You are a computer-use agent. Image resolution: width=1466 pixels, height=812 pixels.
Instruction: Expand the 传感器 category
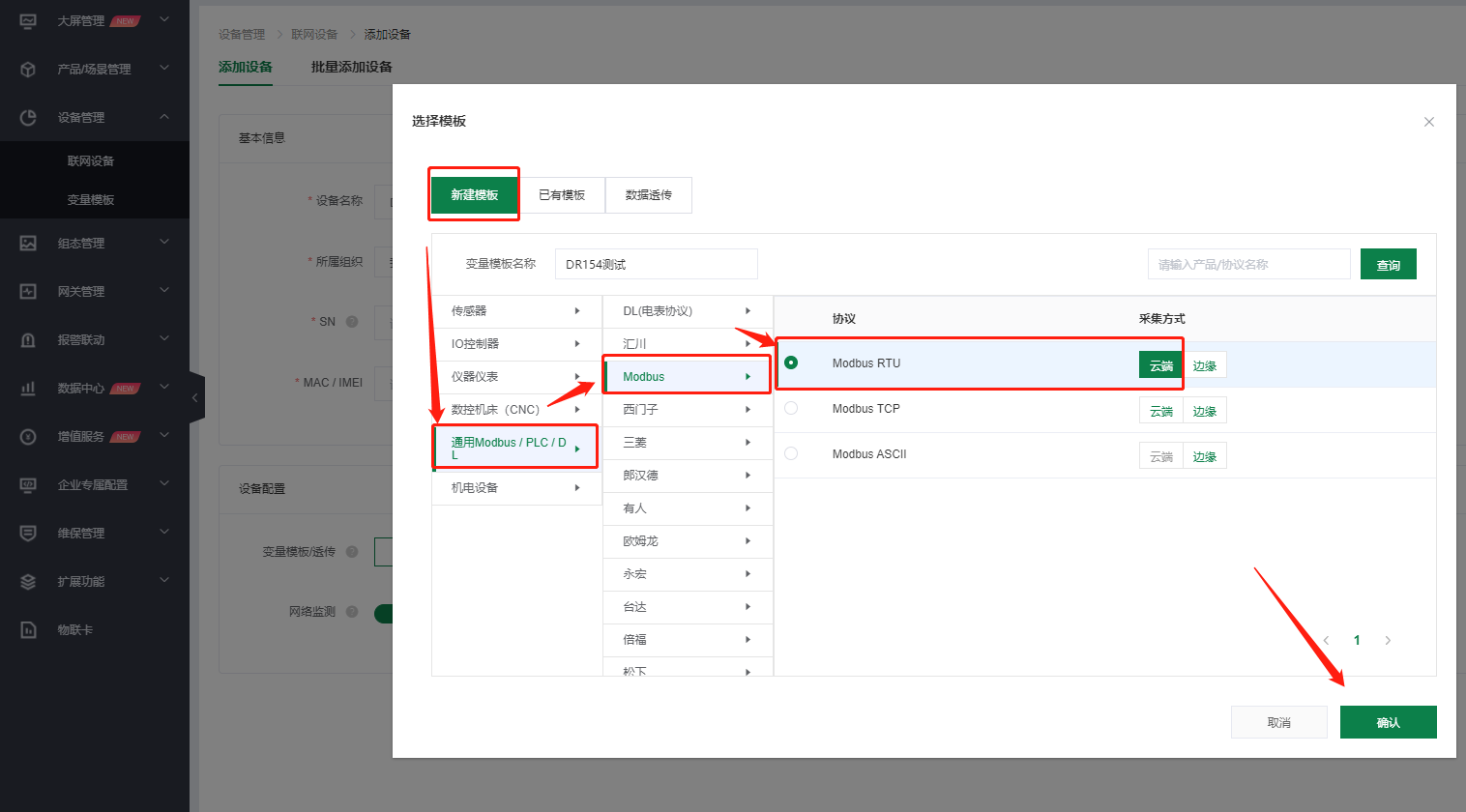[x=516, y=311]
